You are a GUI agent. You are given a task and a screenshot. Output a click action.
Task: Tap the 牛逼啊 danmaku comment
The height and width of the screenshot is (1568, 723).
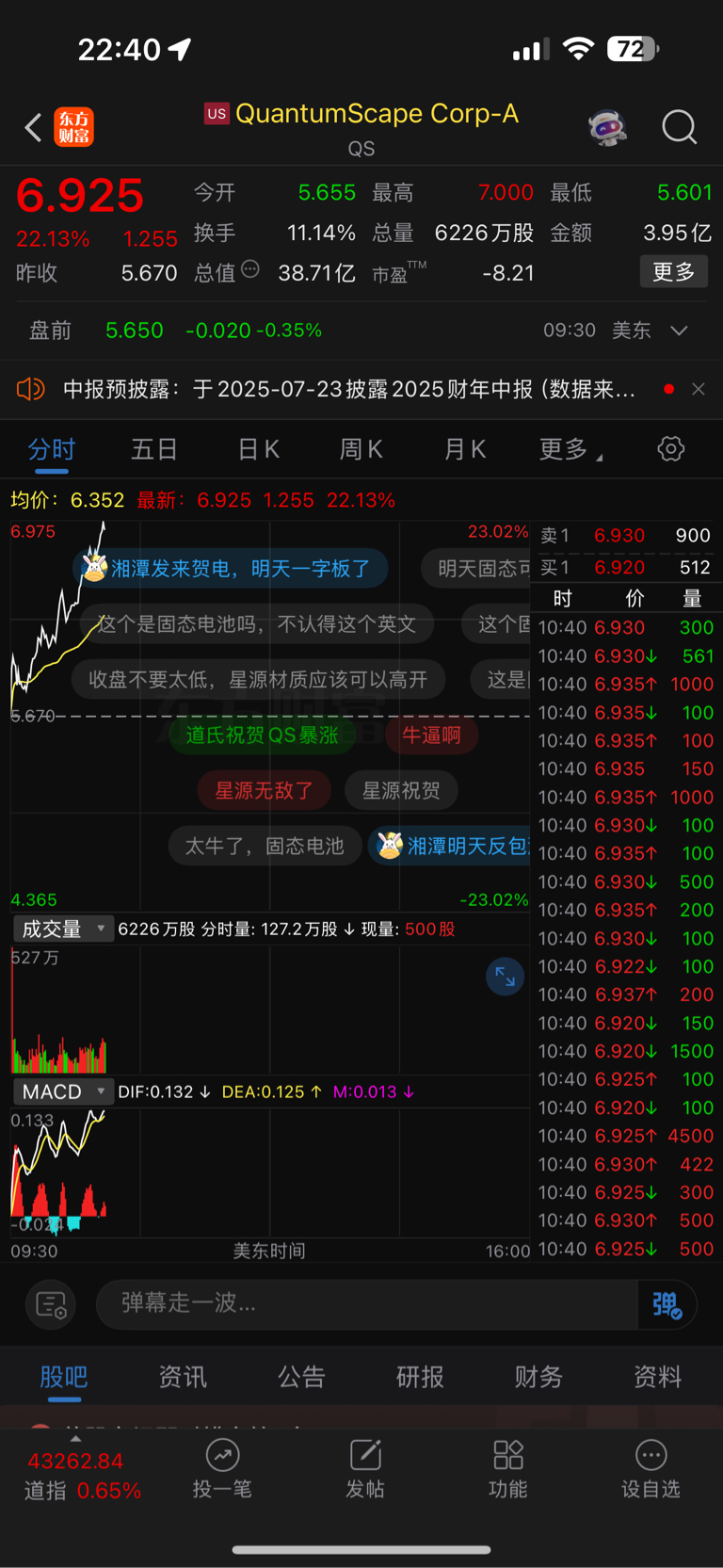click(x=432, y=735)
